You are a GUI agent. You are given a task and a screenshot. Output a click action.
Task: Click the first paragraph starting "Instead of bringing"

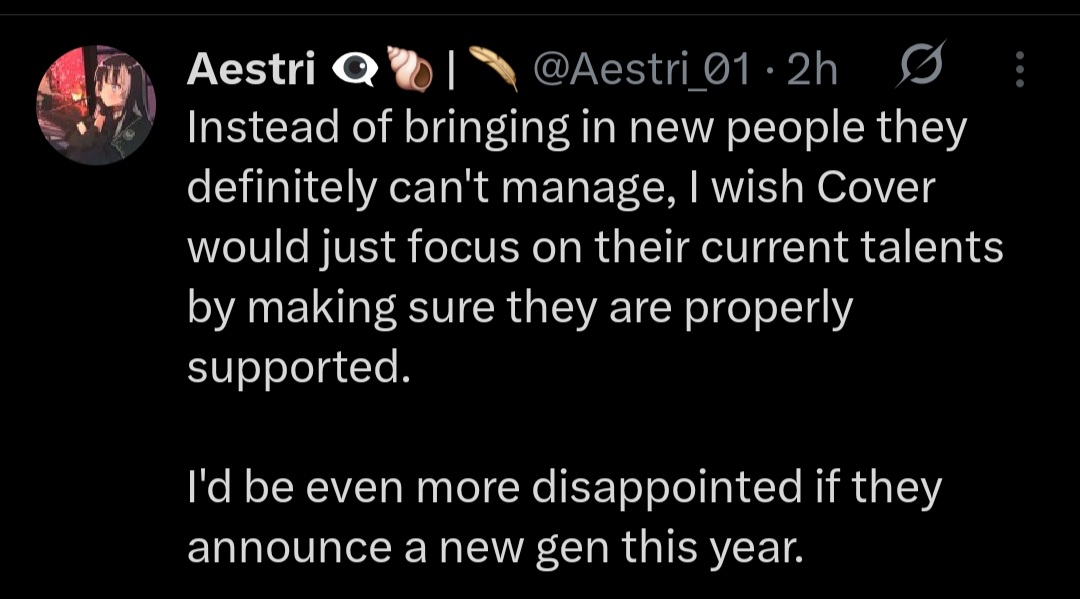[595, 246]
